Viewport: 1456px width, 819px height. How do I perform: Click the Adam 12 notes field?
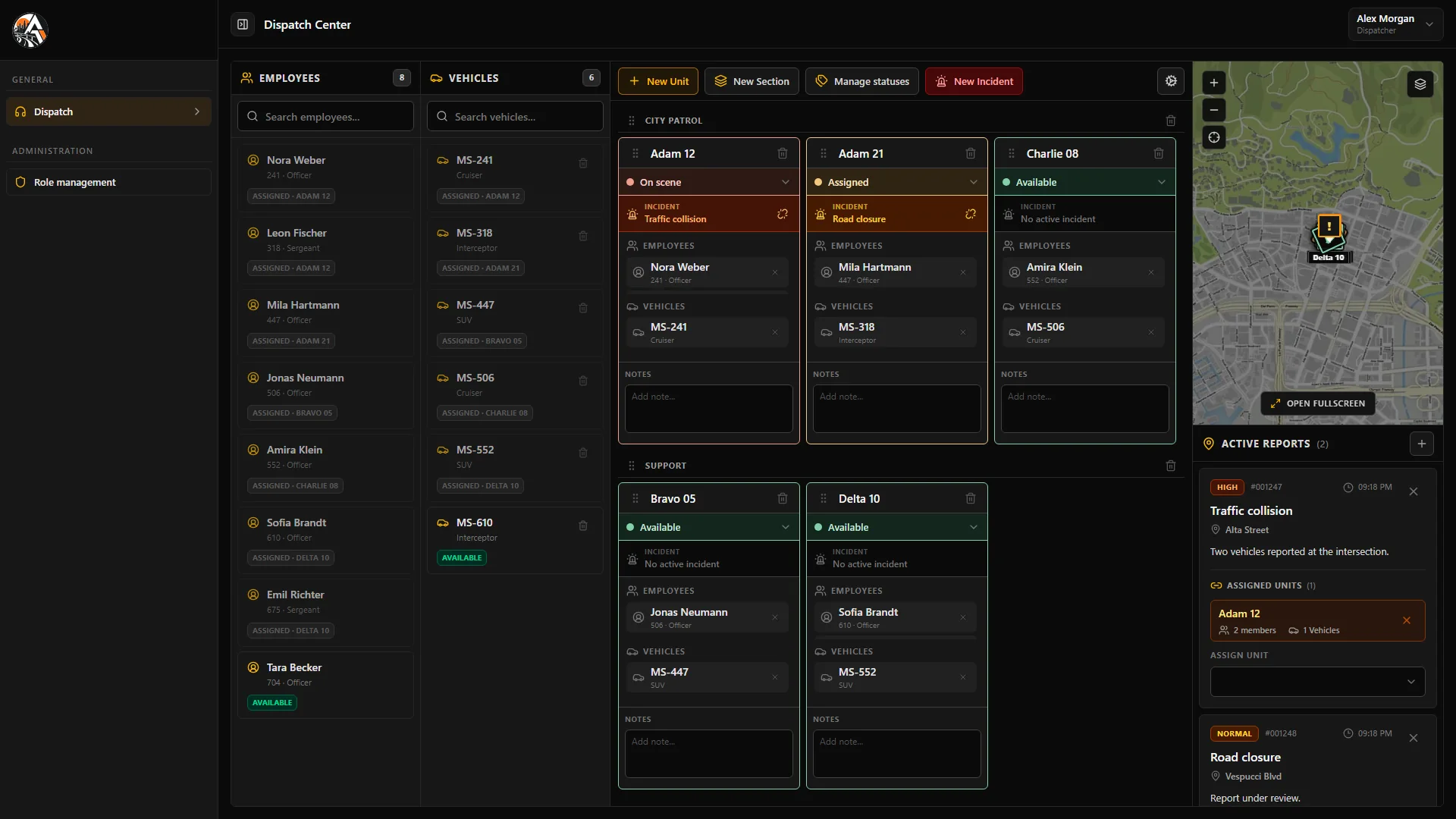coord(709,409)
